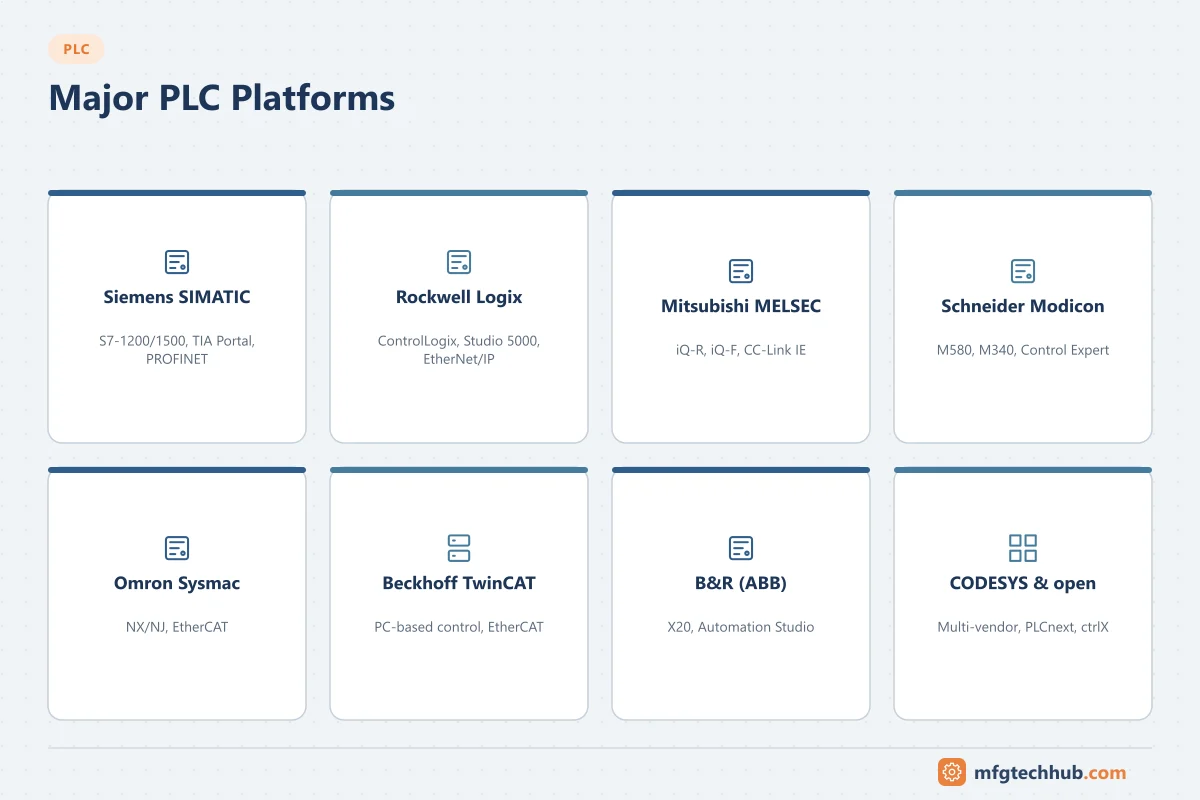Click the Siemens SIMATIC card icon
Viewport: 1200px width, 800px height.
[x=177, y=262]
